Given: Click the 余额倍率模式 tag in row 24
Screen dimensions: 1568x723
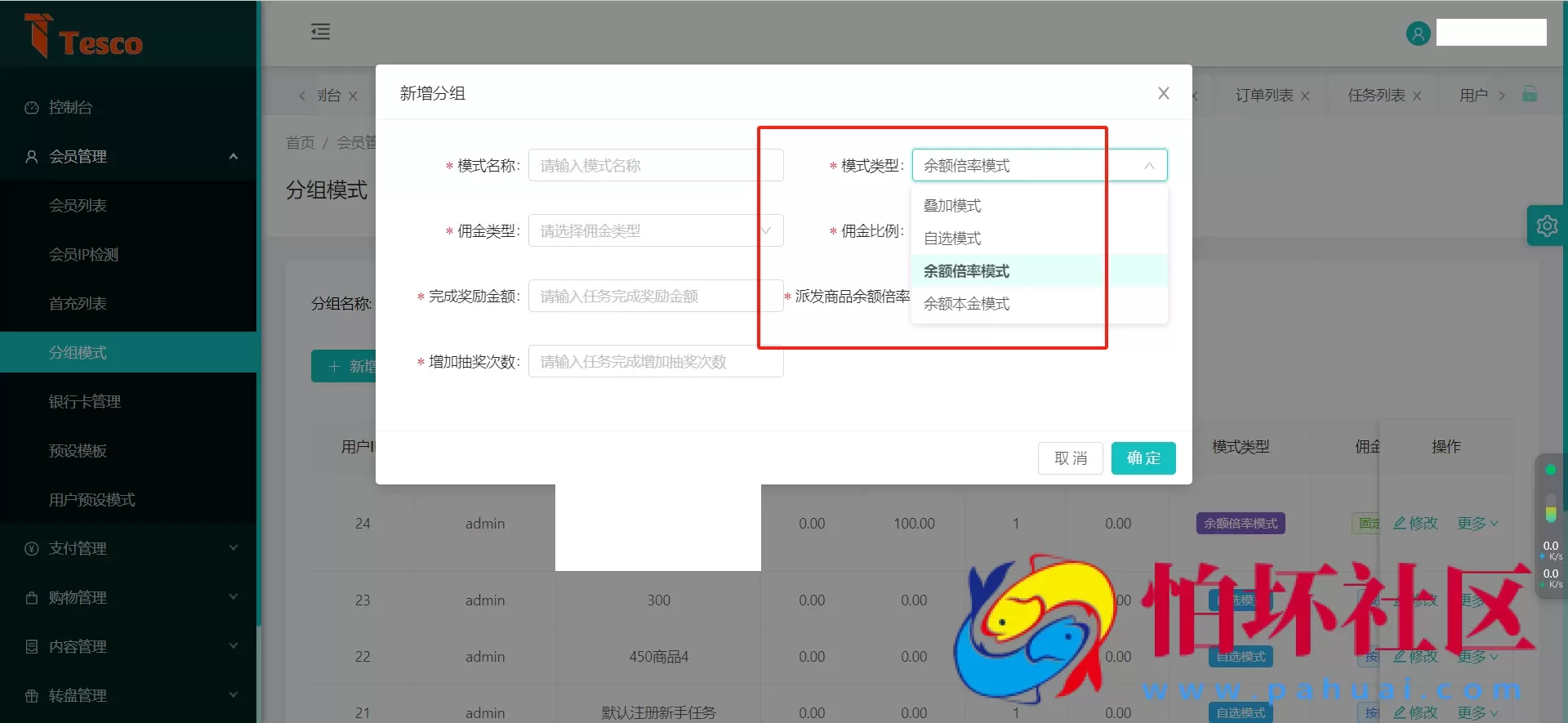Looking at the screenshot, I should 1241,524.
